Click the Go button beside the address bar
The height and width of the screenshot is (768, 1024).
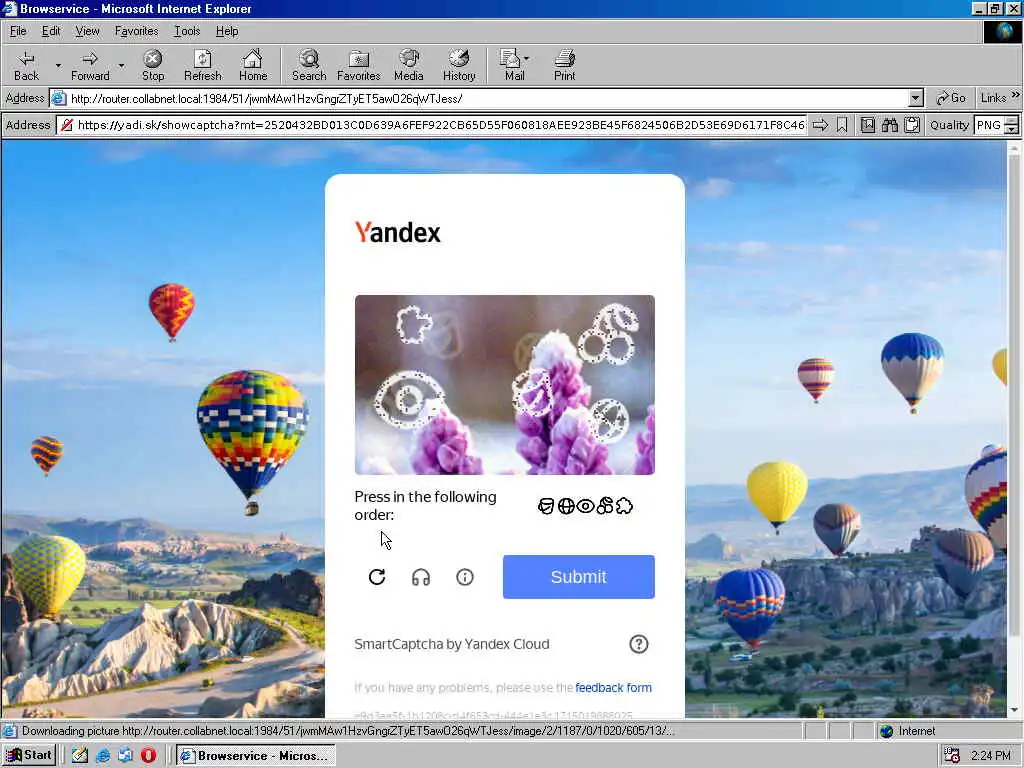pos(951,98)
